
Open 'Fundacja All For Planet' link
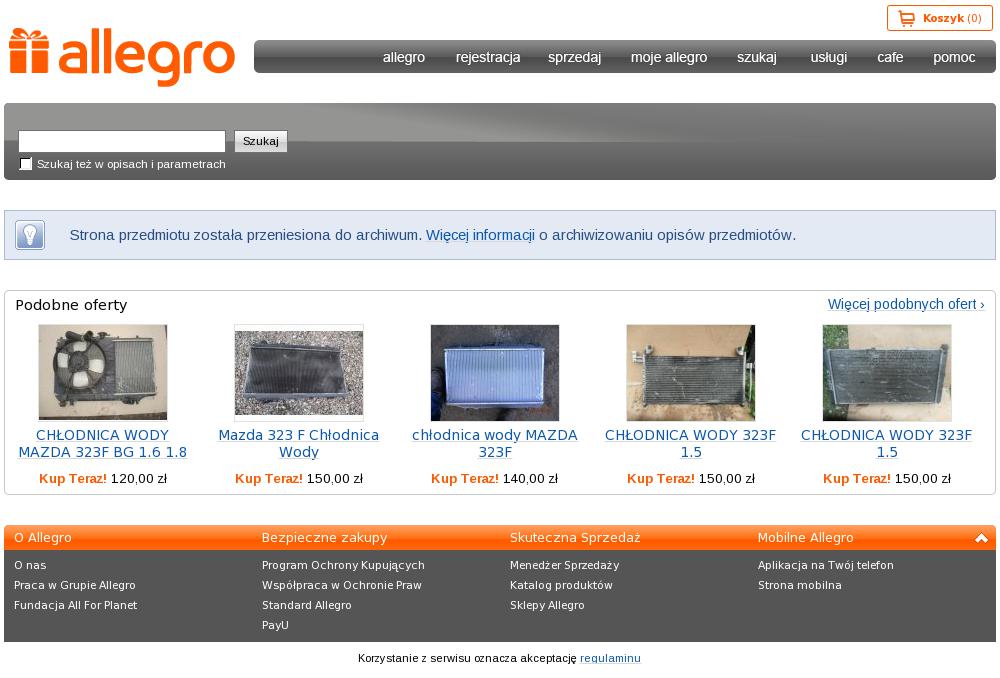[x=75, y=605]
